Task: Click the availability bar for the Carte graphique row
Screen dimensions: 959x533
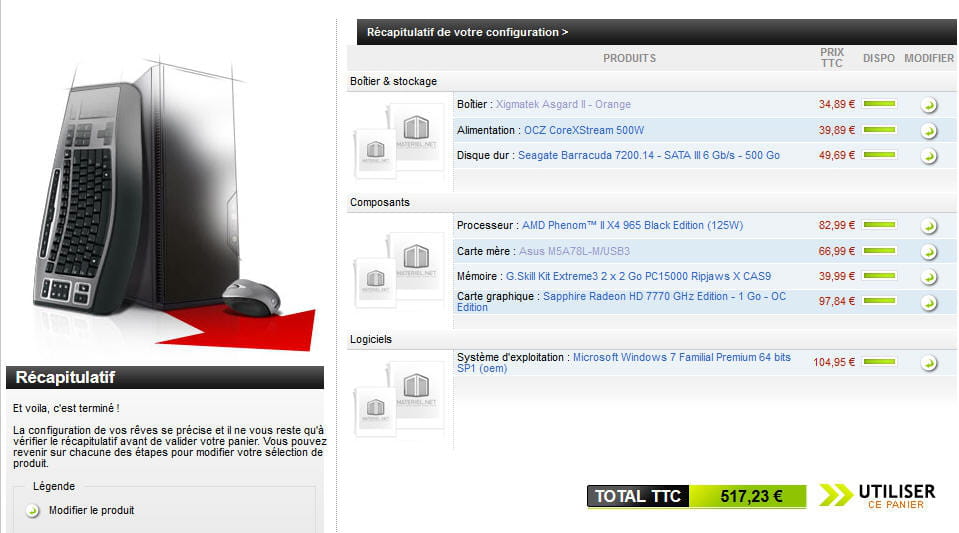Action: click(879, 301)
